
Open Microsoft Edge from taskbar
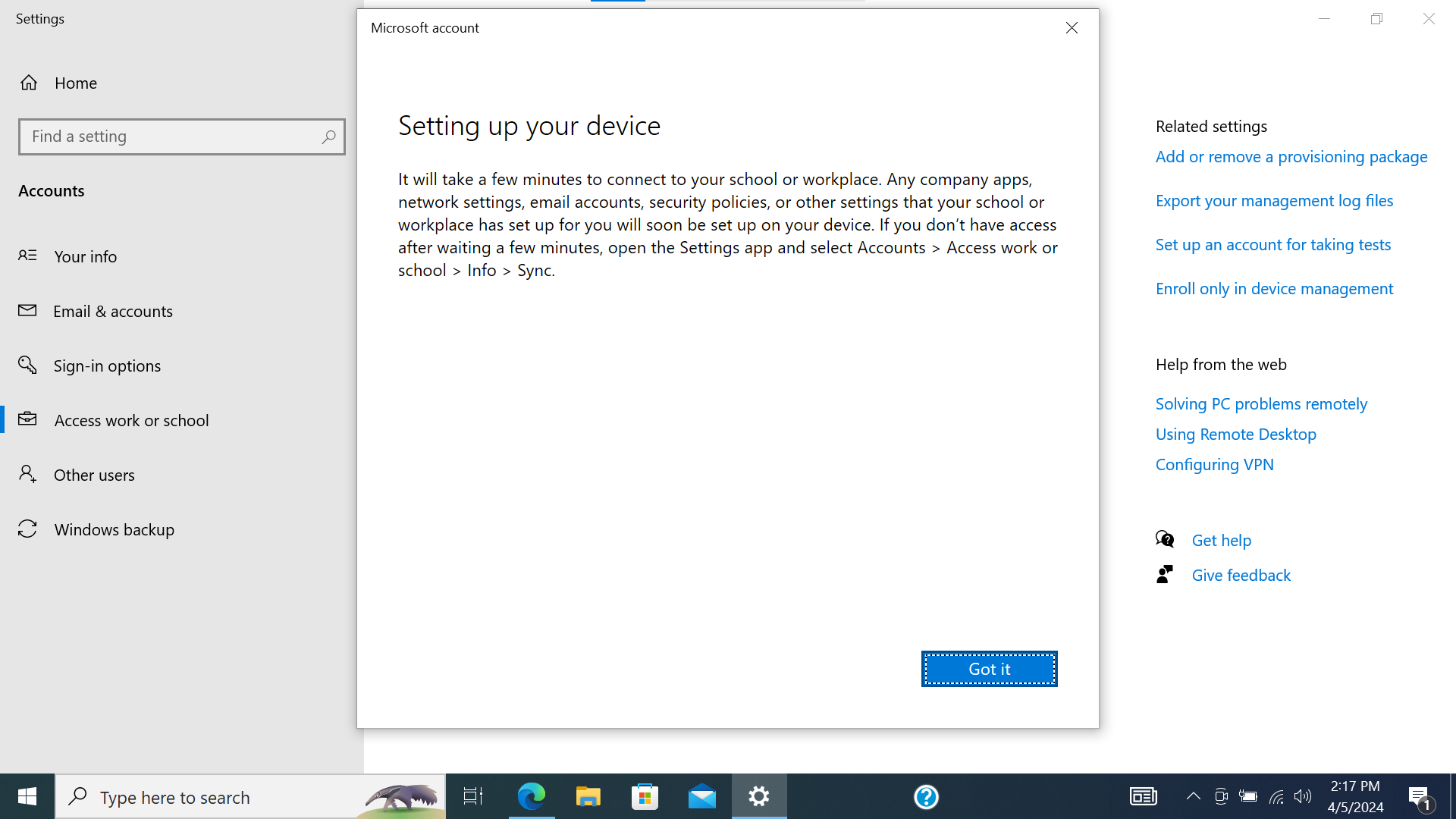[531, 796]
